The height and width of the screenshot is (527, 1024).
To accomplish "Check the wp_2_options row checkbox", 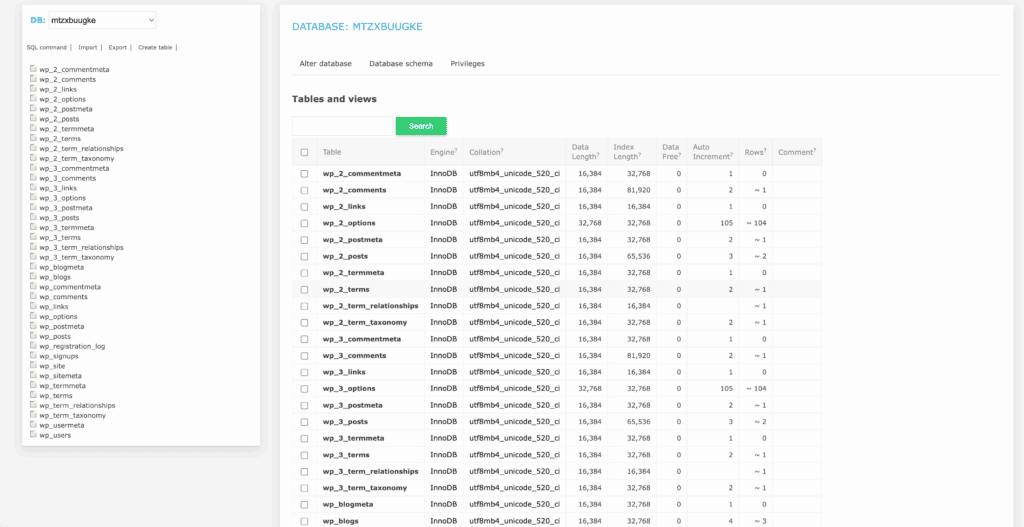I will (304, 223).
